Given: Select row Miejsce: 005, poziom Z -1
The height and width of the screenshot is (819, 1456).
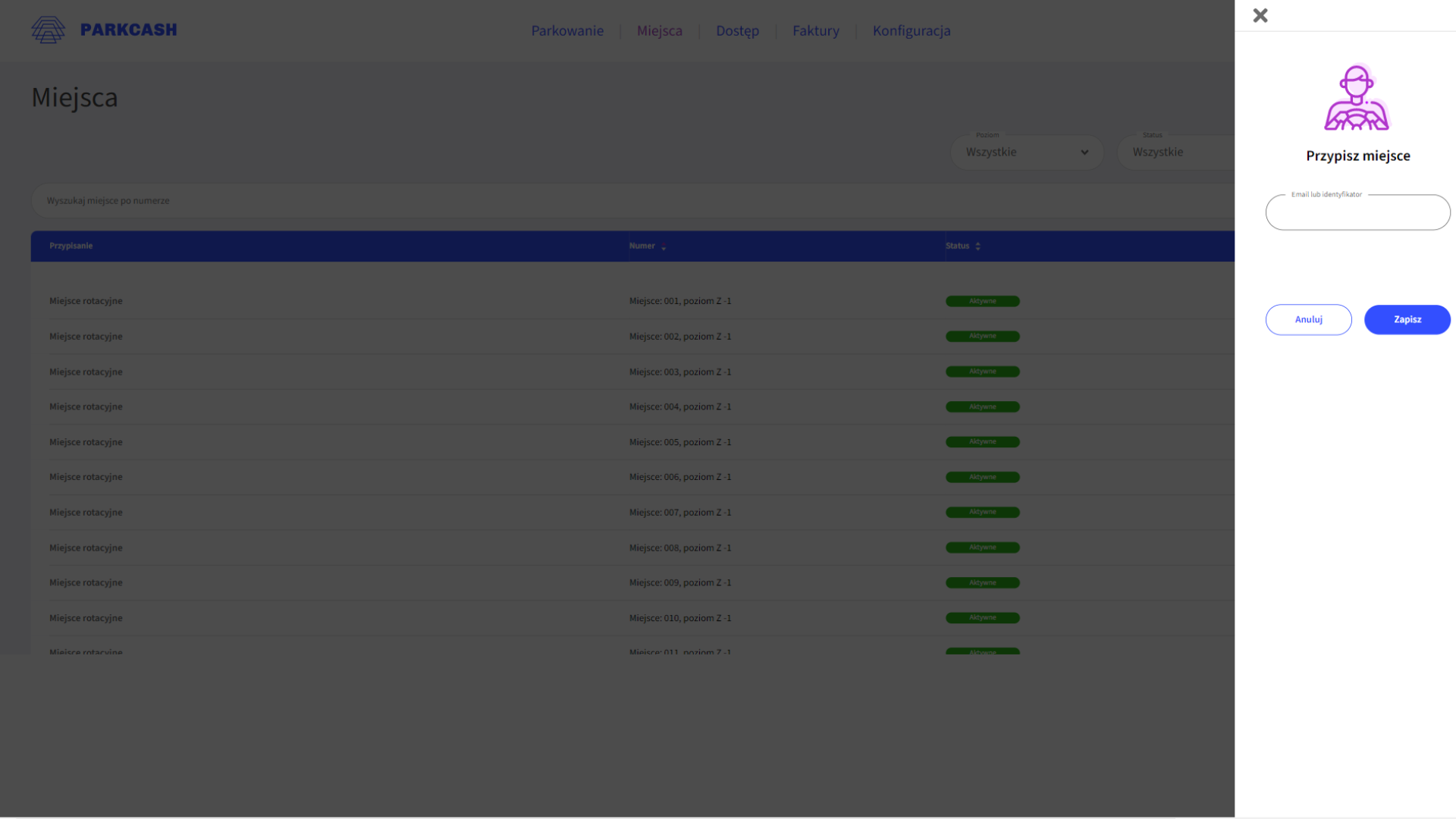Looking at the screenshot, I should [x=679, y=442].
